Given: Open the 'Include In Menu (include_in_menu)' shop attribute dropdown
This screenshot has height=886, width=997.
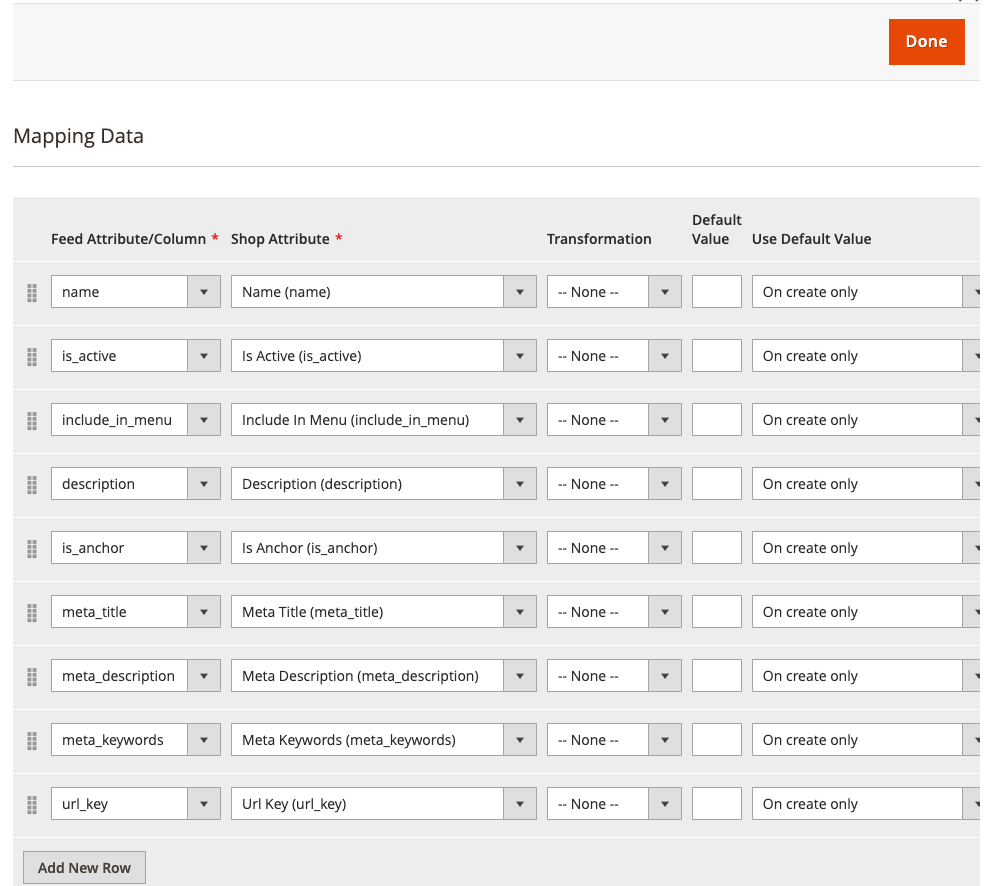Looking at the screenshot, I should coord(383,420).
